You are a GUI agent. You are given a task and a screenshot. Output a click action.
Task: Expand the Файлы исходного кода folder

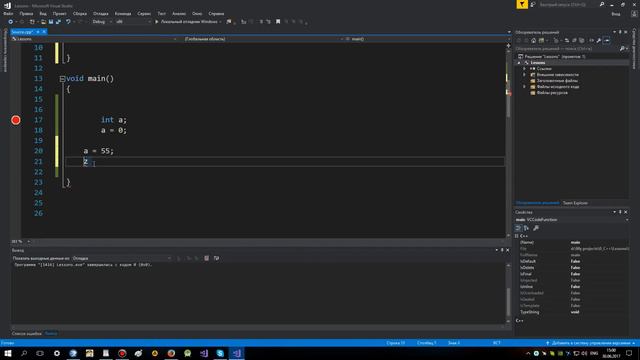tap(524, 87)
